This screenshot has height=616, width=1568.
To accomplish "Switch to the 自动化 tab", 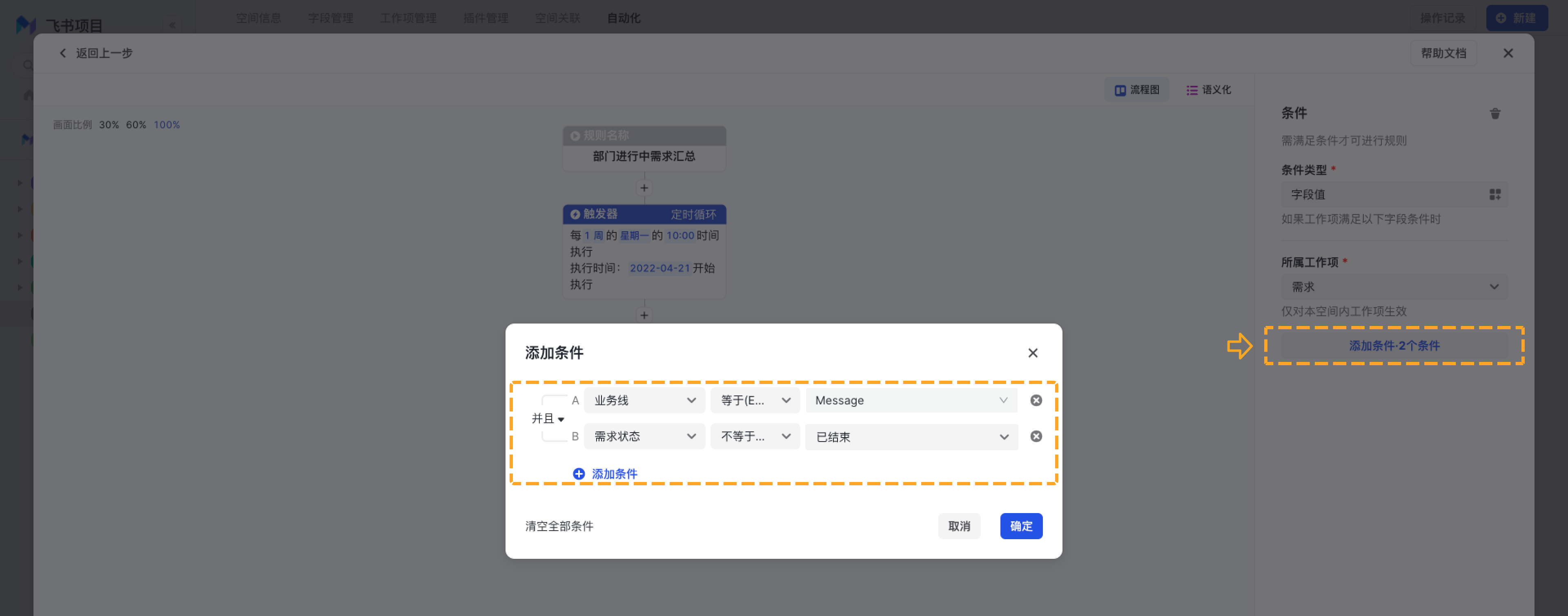I will [x=624, y=18].
